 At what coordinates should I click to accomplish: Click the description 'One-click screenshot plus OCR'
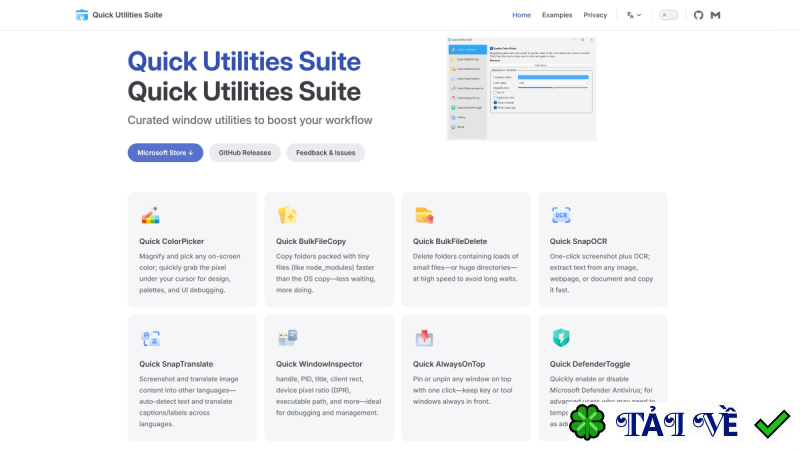pos(601,273)
